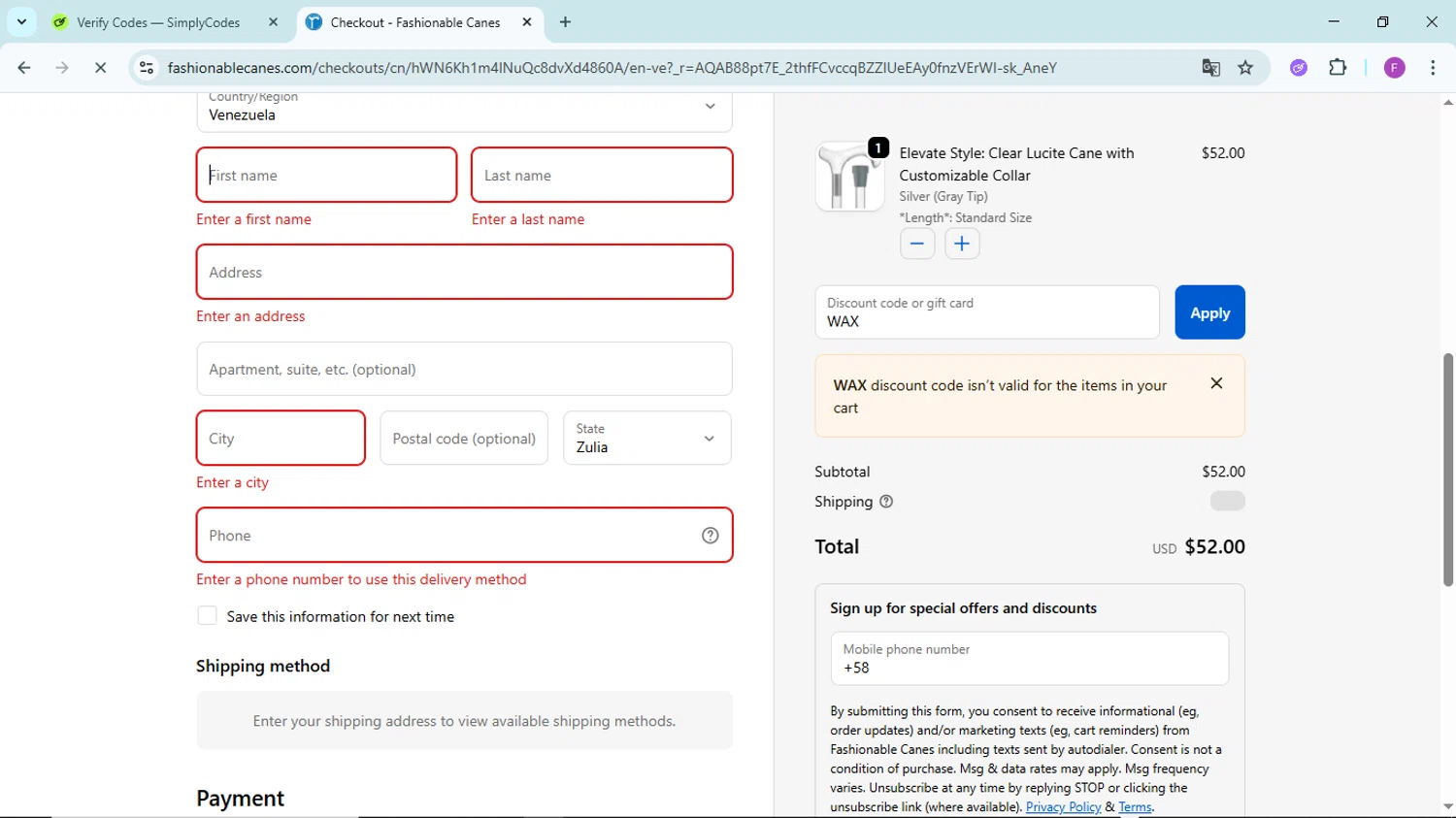The image size is (1456, 818).
Task: Click the Subtotal label
Action: 843,472
